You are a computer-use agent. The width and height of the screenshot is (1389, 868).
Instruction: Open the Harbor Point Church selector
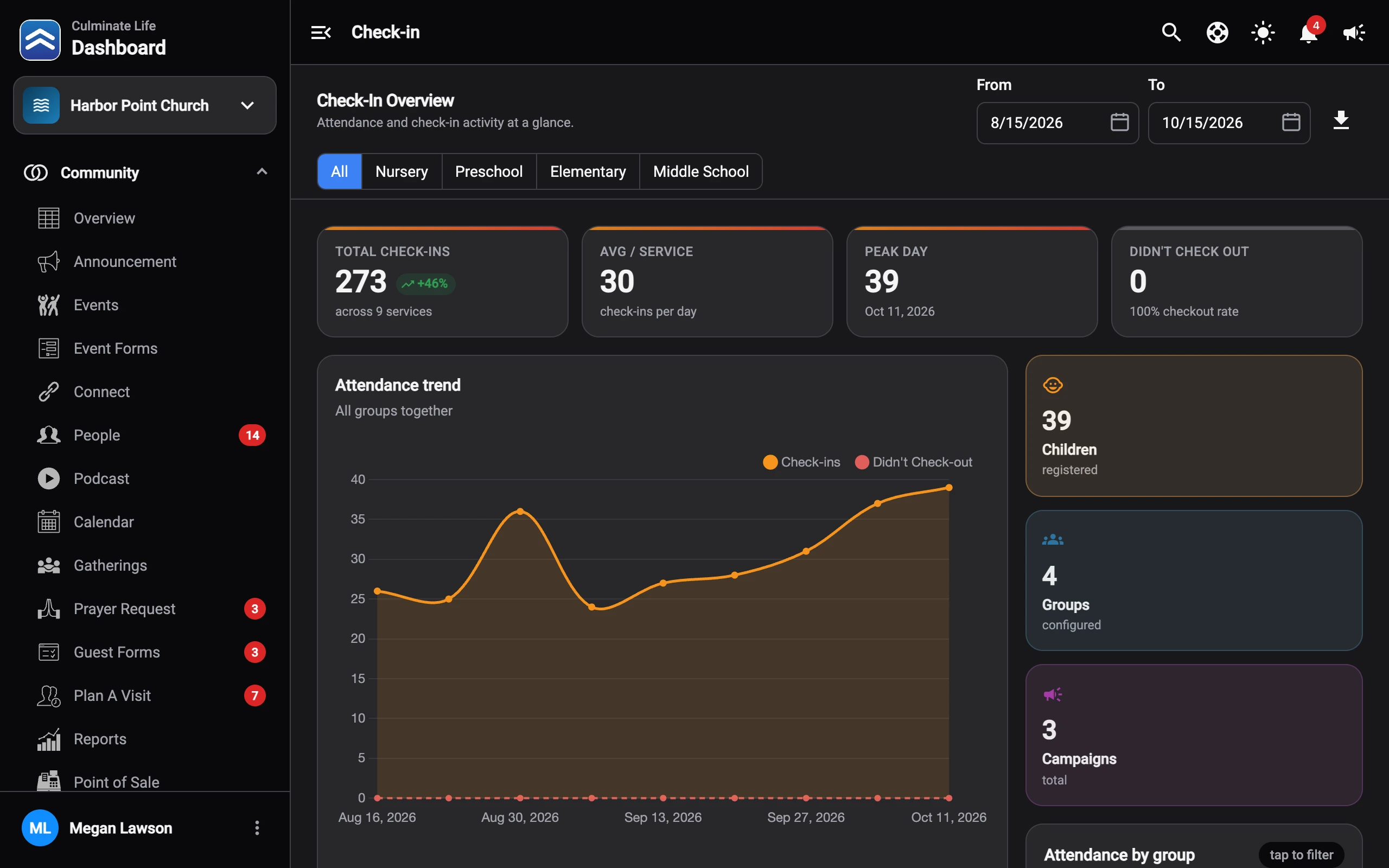pos(145,105)
